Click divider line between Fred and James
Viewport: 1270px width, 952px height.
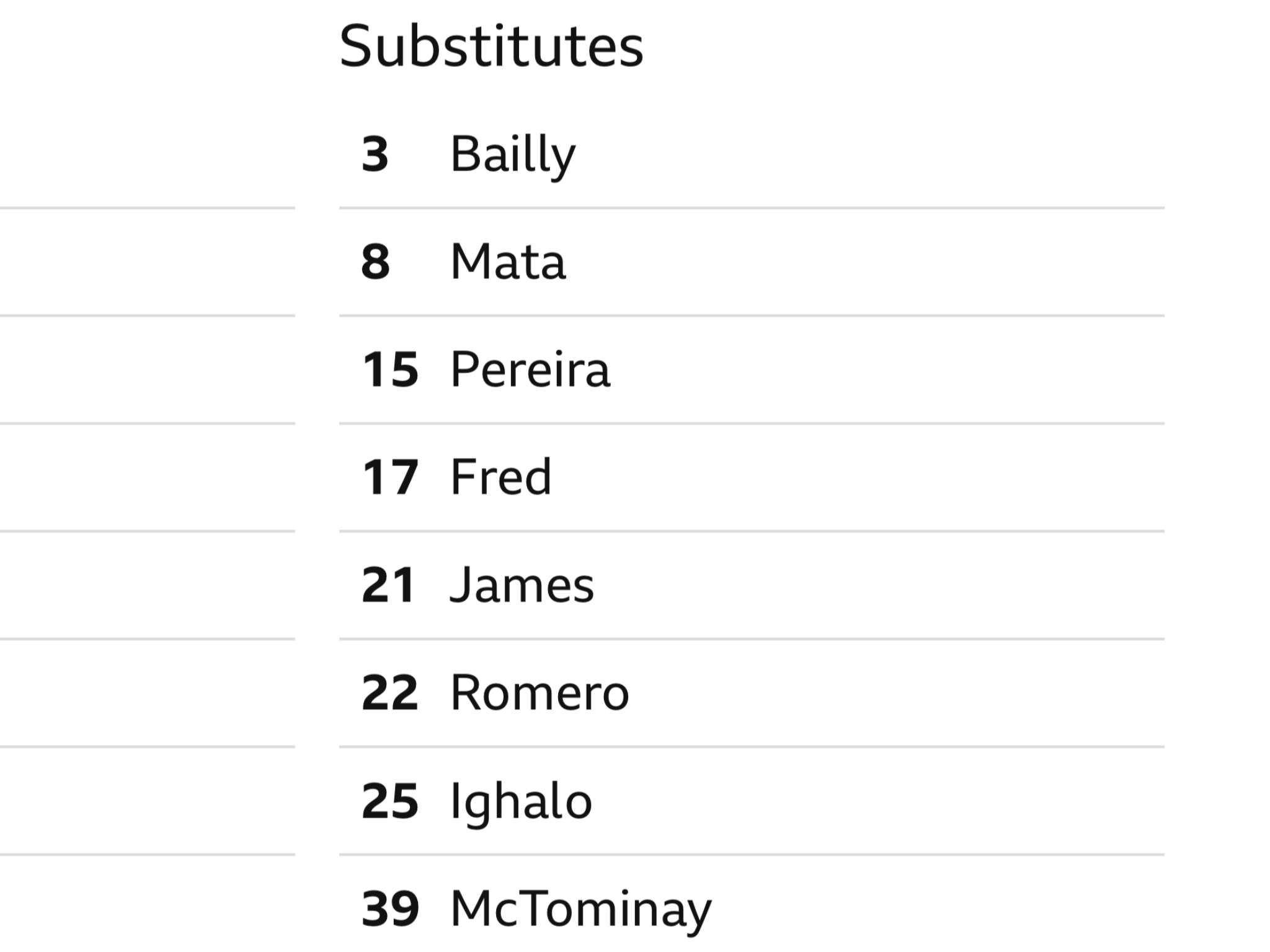coord(752,531)
